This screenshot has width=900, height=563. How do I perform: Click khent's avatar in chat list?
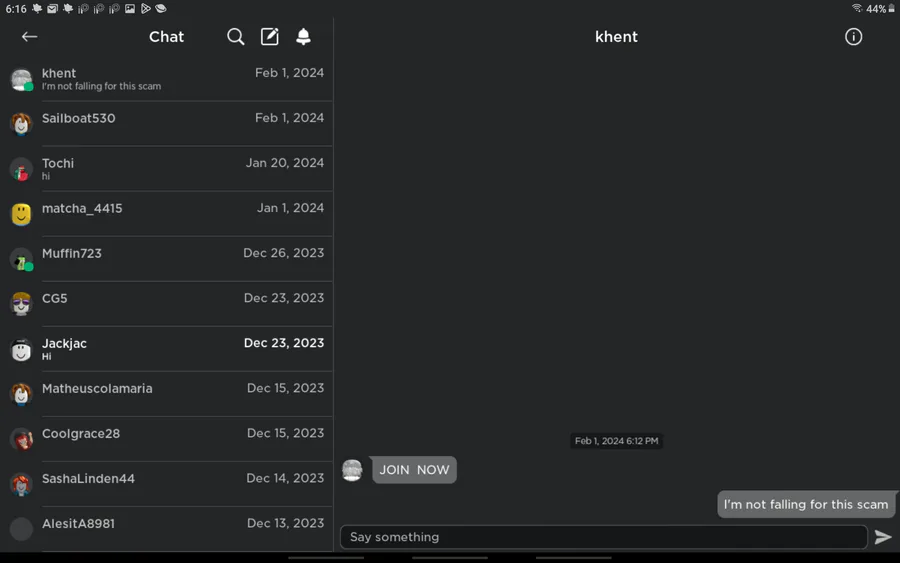tap(22, 79)
